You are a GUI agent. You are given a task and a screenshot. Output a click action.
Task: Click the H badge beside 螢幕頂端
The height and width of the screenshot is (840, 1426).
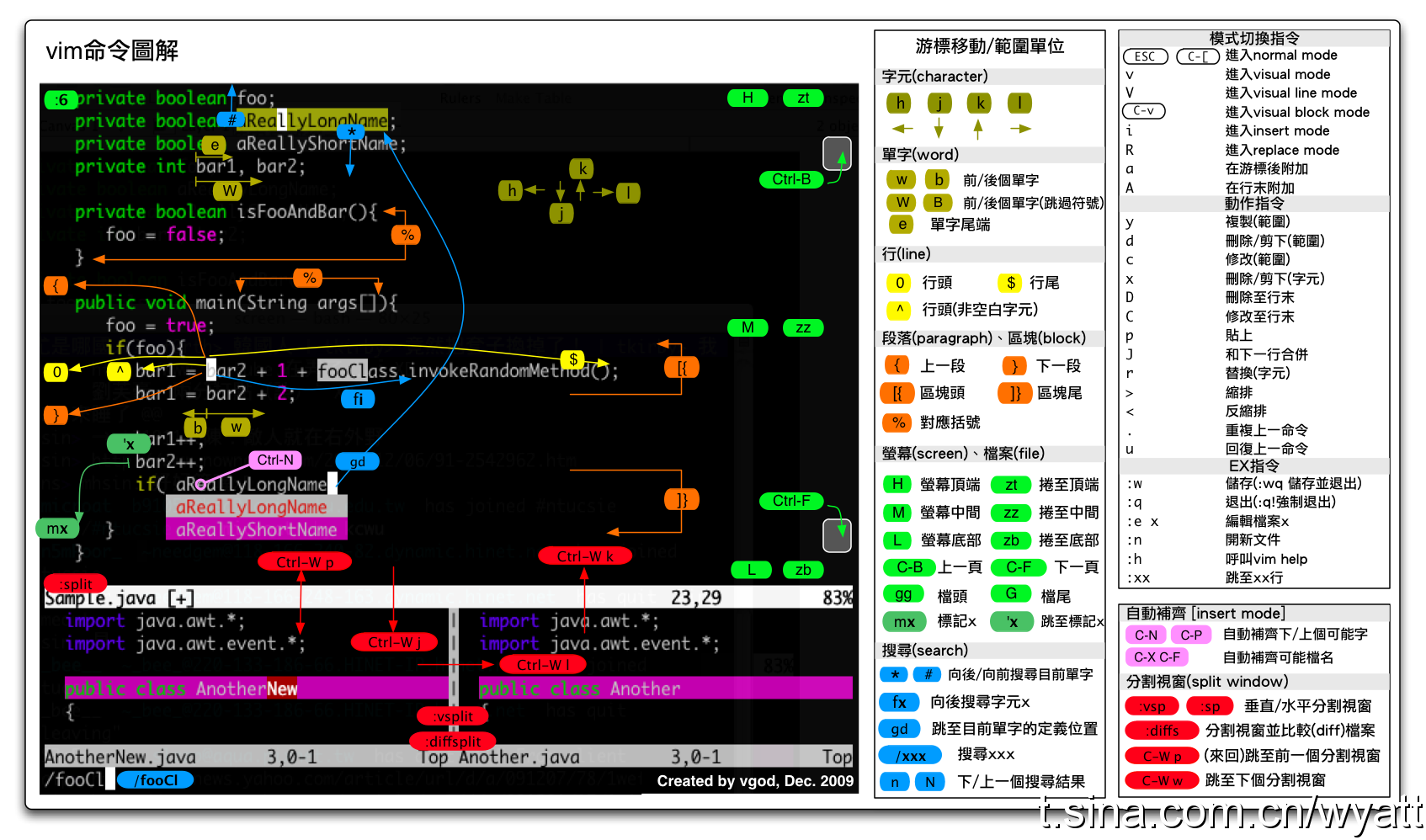tap(897, 484)
